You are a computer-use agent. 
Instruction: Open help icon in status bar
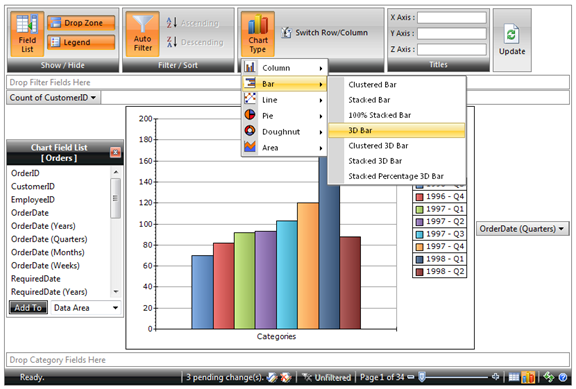click(562, 377)
